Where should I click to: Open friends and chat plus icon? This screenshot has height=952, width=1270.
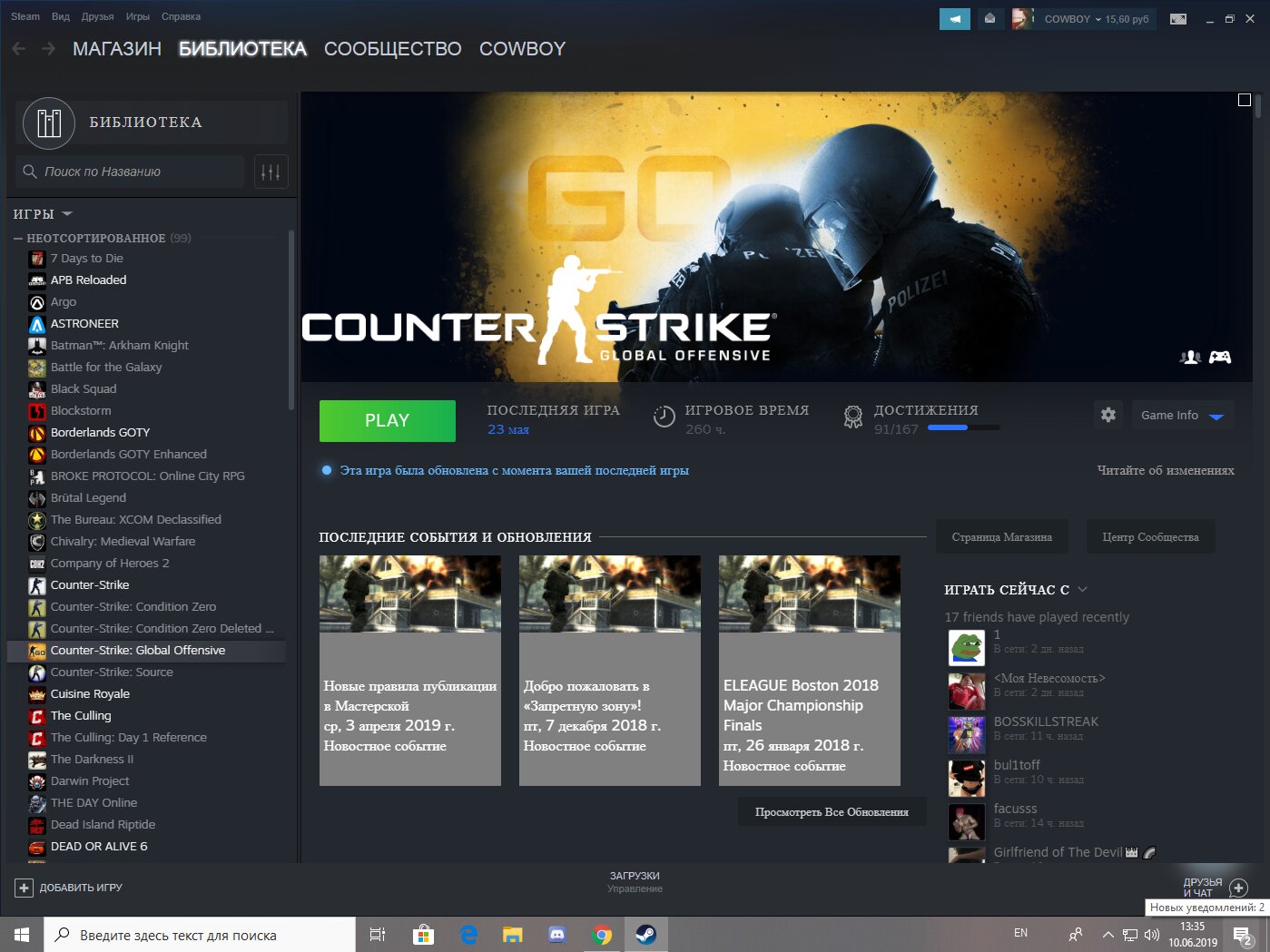(x=1238, y=888)
